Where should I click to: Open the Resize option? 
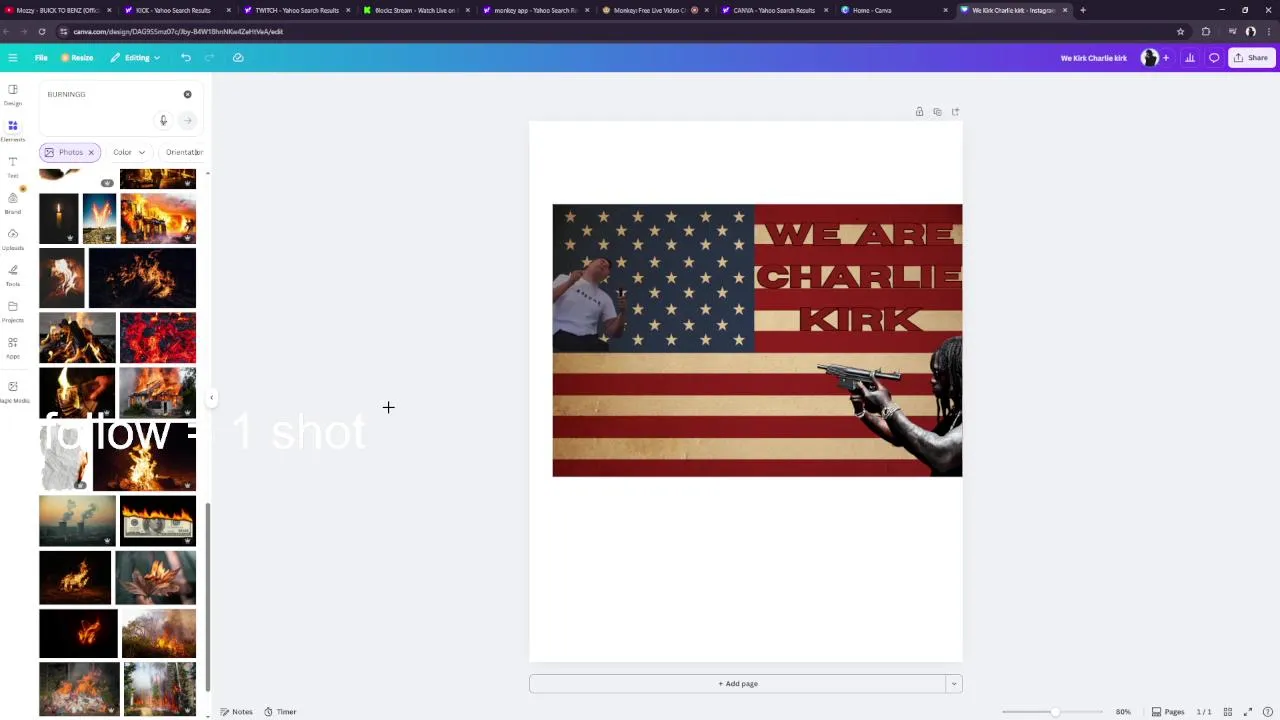[77, 58]
